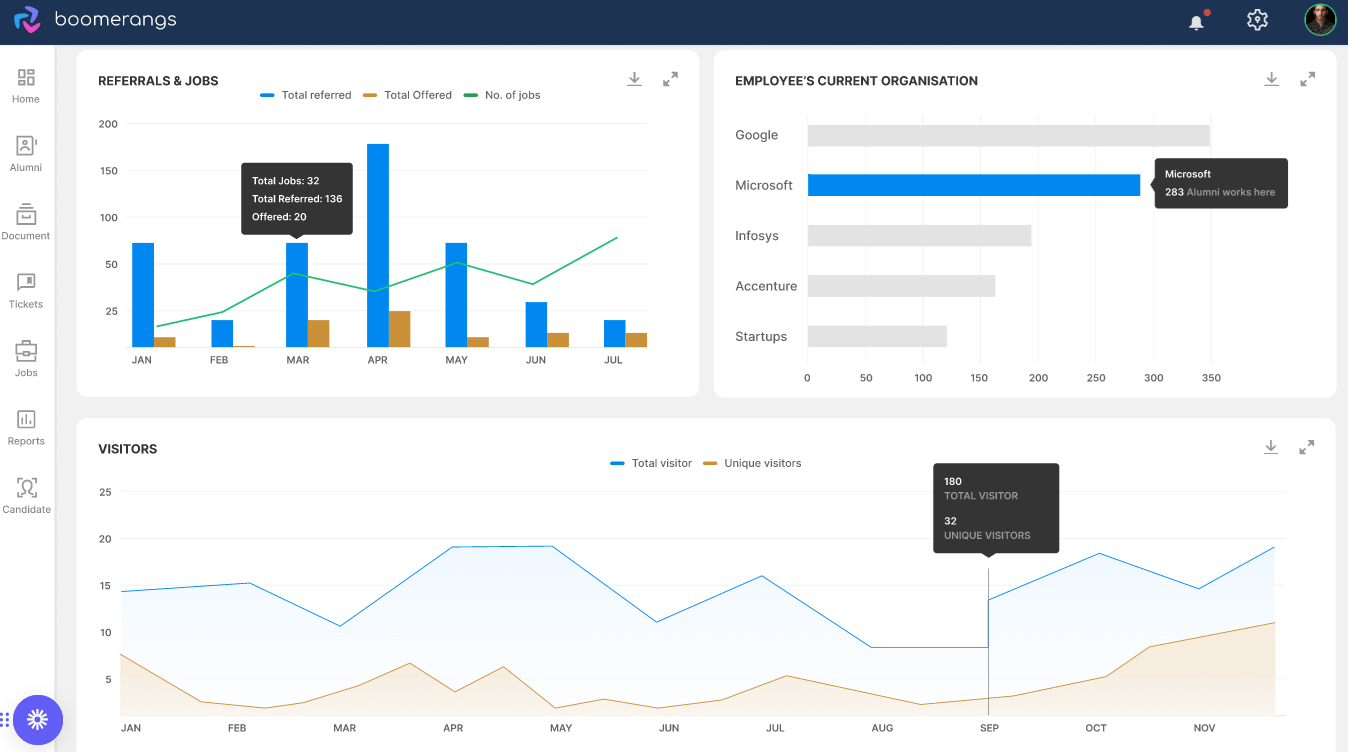Image resolution: width=1348 pixels, height=752 pixels.
Task: Click the JUL label in Referrals chart
Action: (x=614, y=360)
